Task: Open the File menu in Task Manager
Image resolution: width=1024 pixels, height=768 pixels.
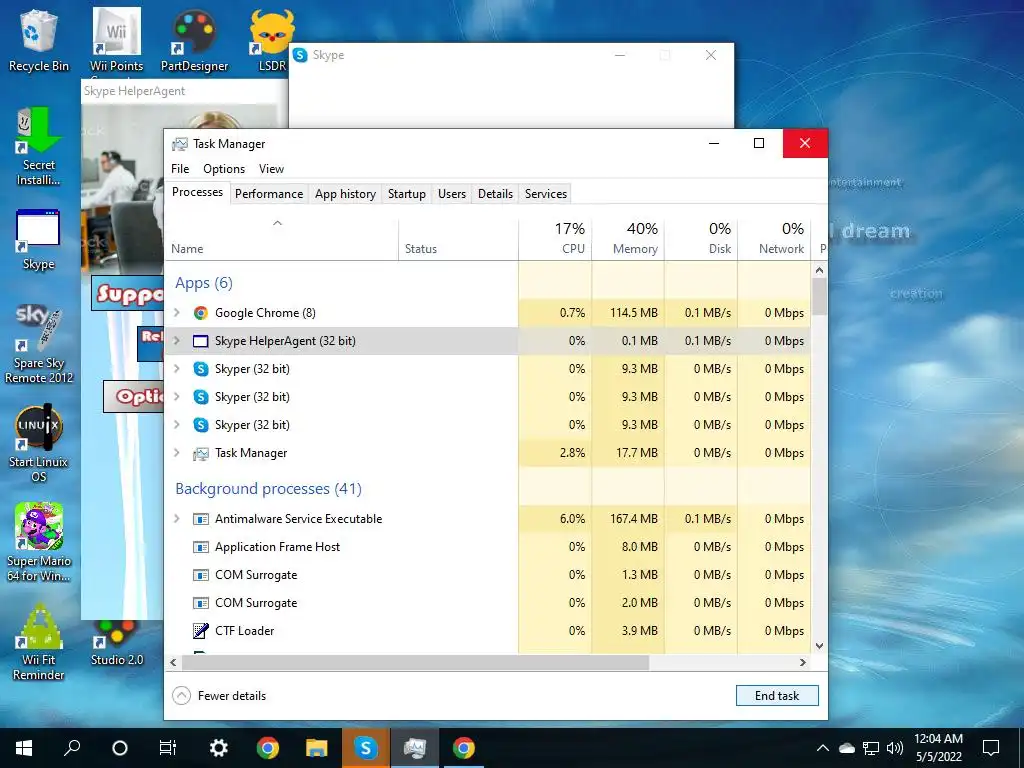Action: pyautogui.click(x=180, y=169)
